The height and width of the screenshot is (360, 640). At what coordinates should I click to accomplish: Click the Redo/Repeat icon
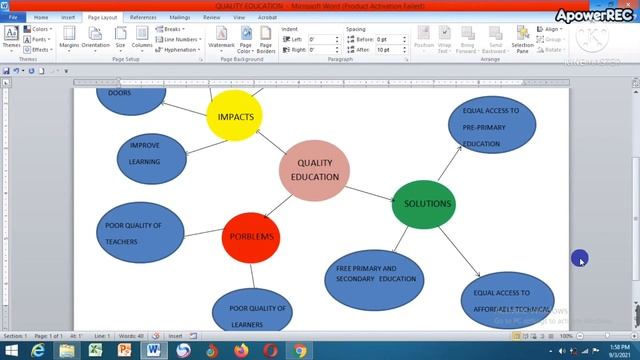point(31,71)
